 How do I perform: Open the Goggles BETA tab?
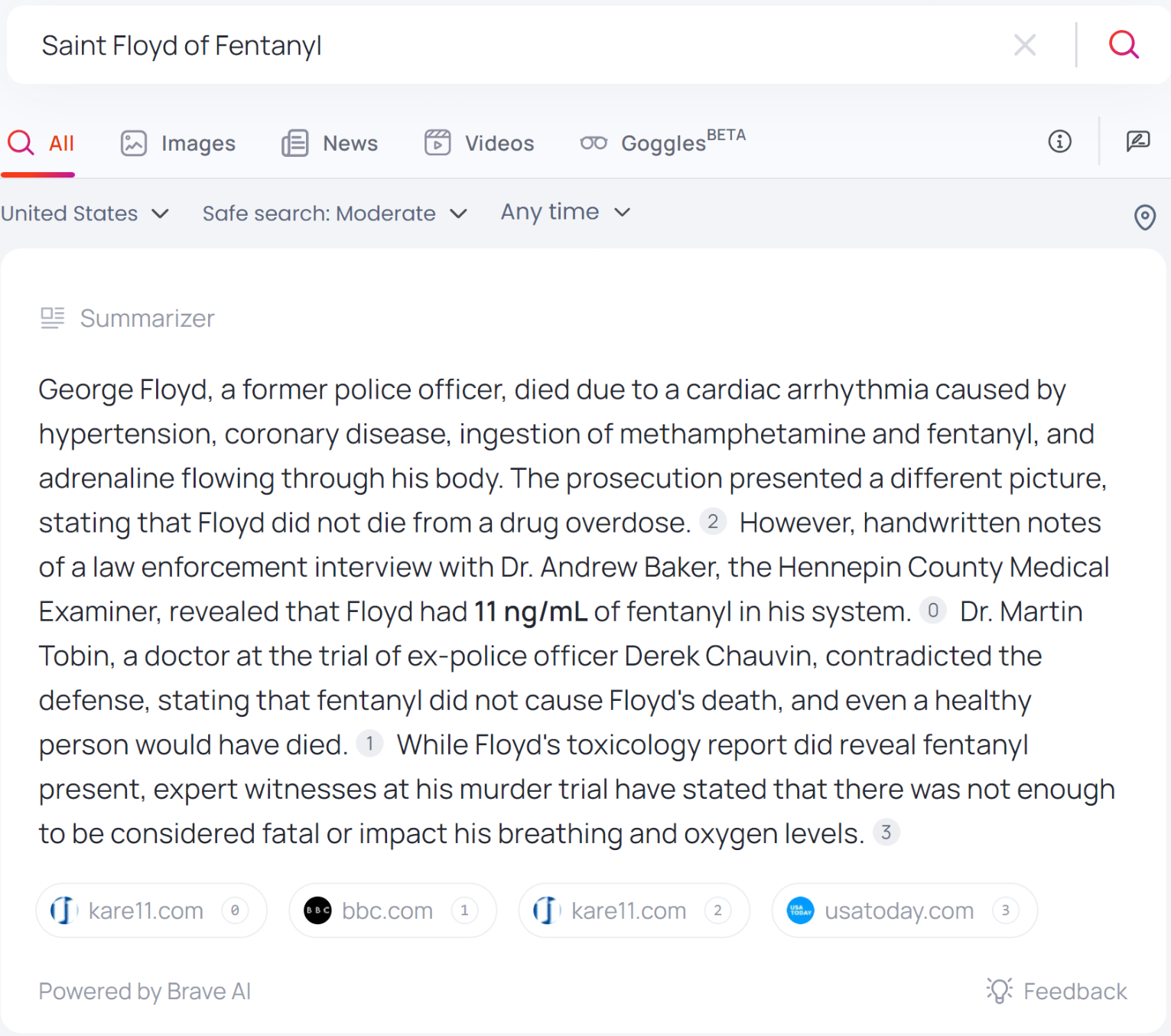[x=662, y=143]
